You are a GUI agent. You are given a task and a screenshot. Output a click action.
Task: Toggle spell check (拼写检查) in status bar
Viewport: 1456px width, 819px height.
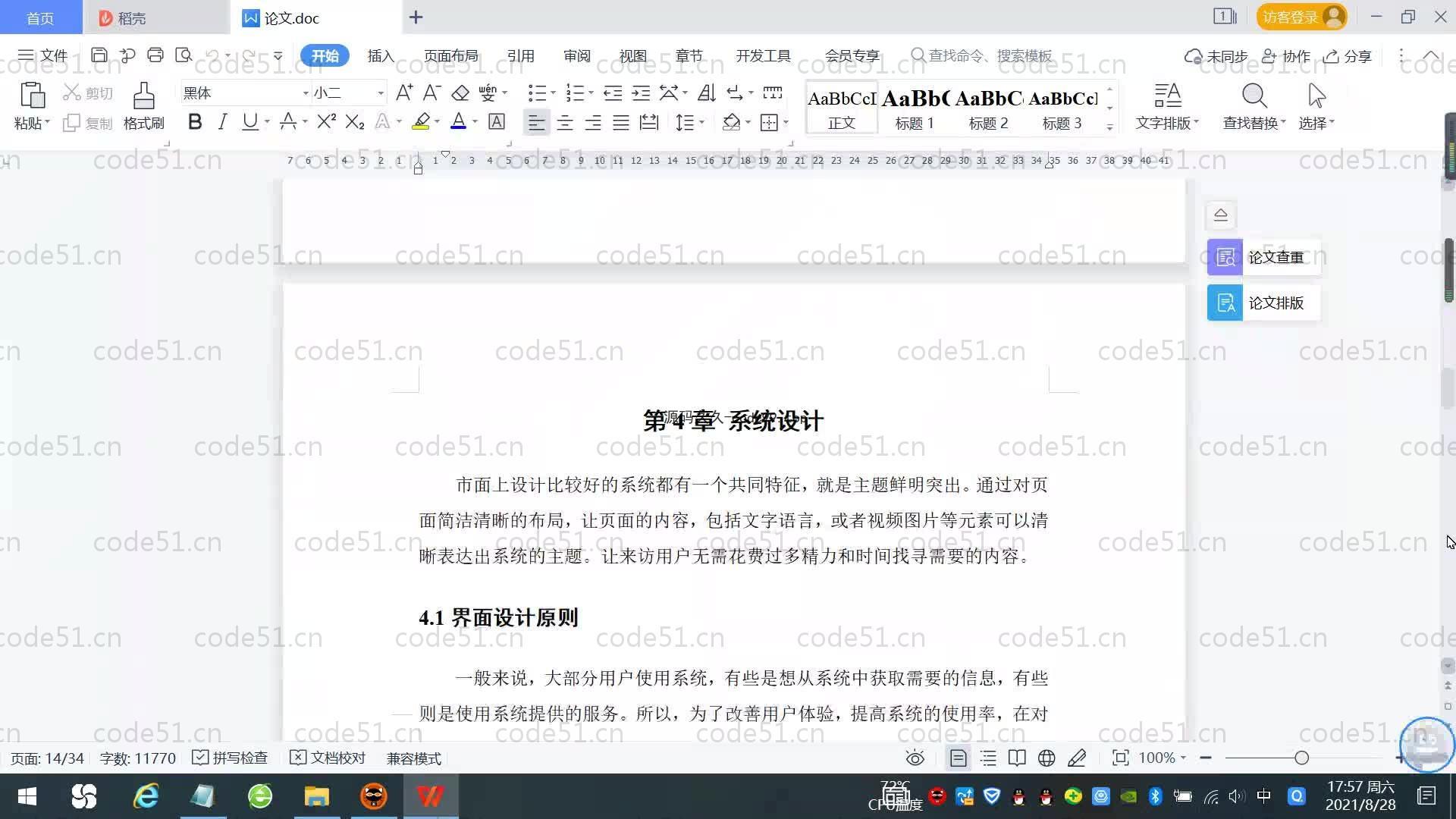coord(230,758)
